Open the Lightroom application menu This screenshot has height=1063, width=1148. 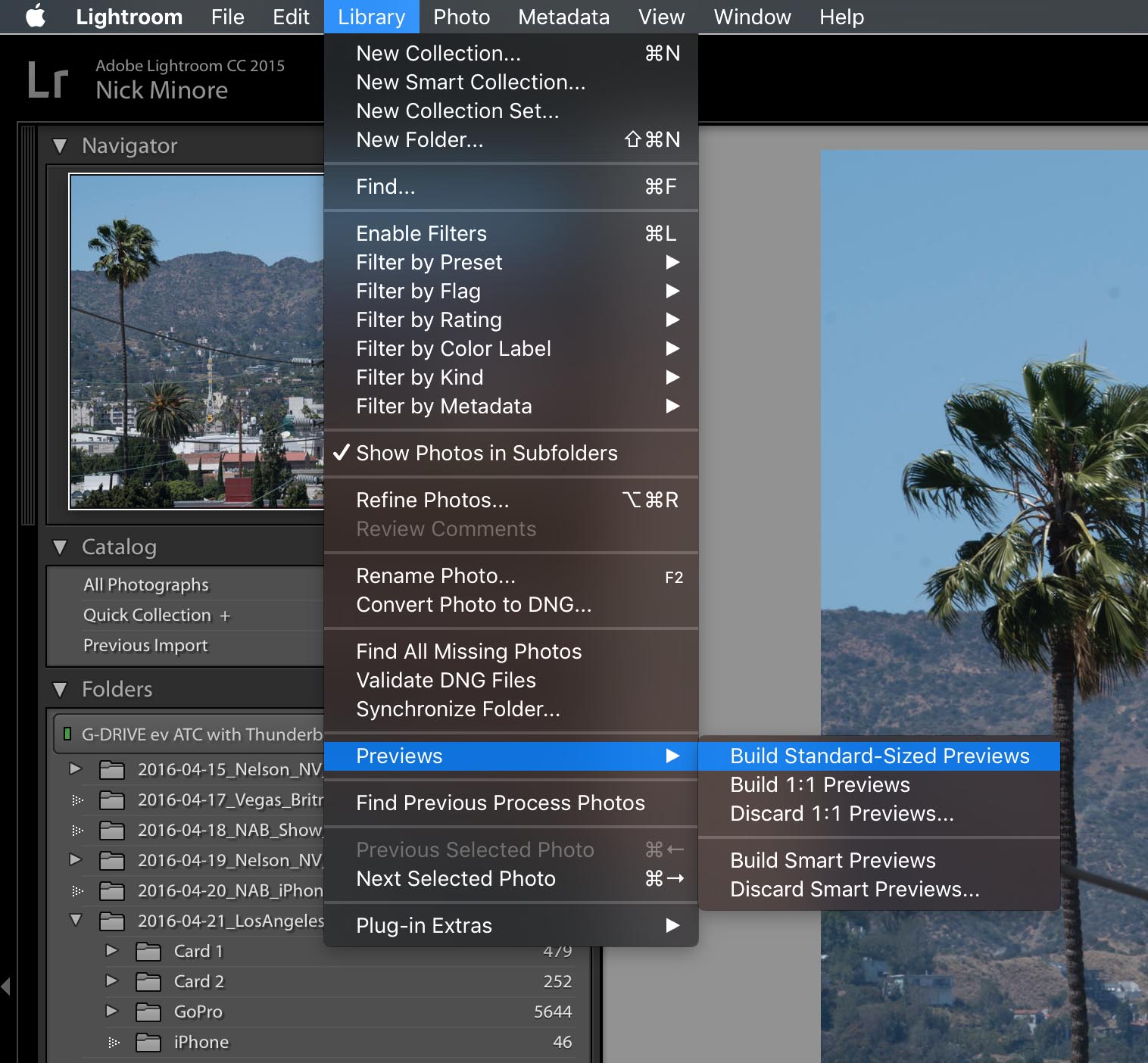pos(129,17)
